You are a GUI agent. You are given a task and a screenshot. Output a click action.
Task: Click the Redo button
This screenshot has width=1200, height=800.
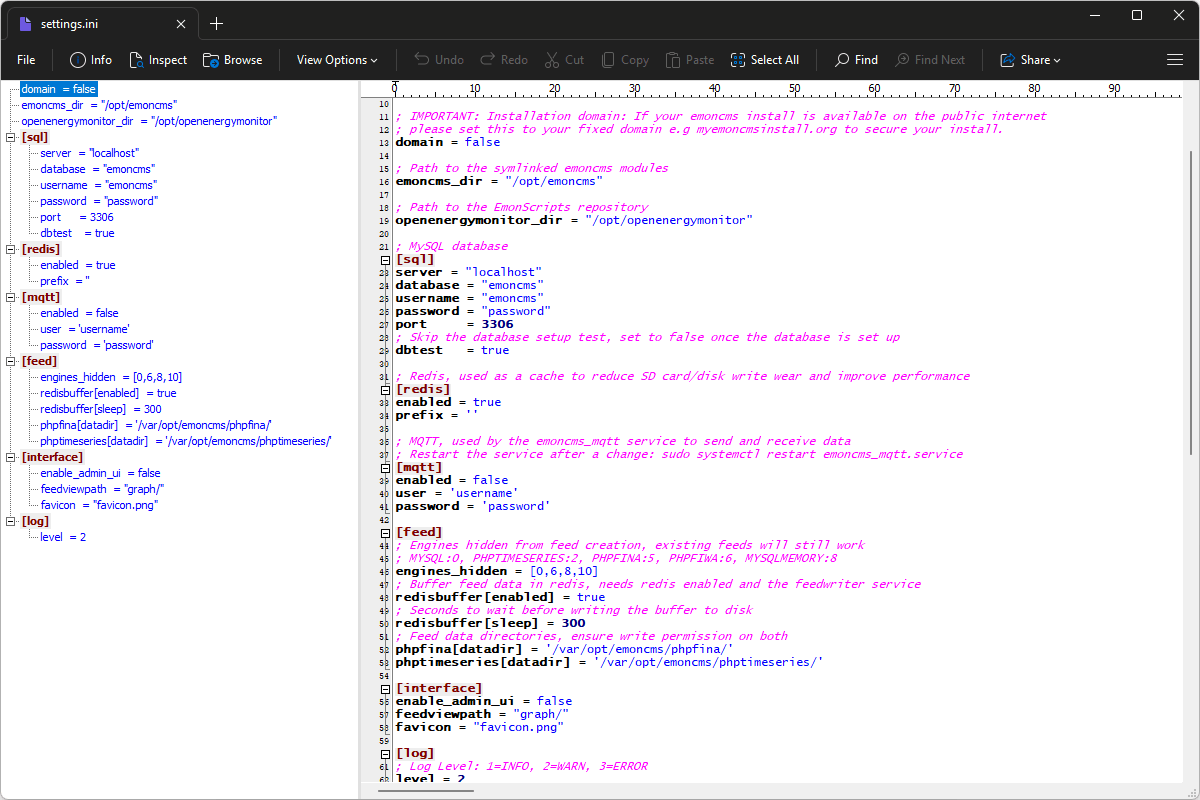pyautogui.click(x=504, y=60)
